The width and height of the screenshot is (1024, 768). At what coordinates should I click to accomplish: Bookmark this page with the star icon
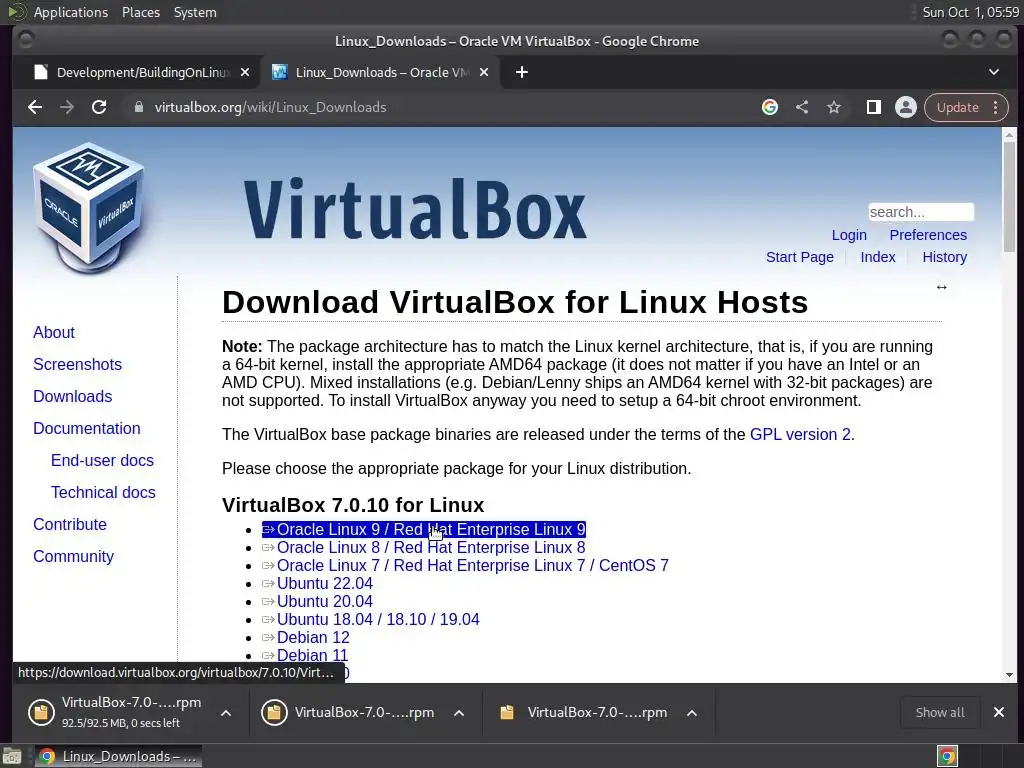834,107
